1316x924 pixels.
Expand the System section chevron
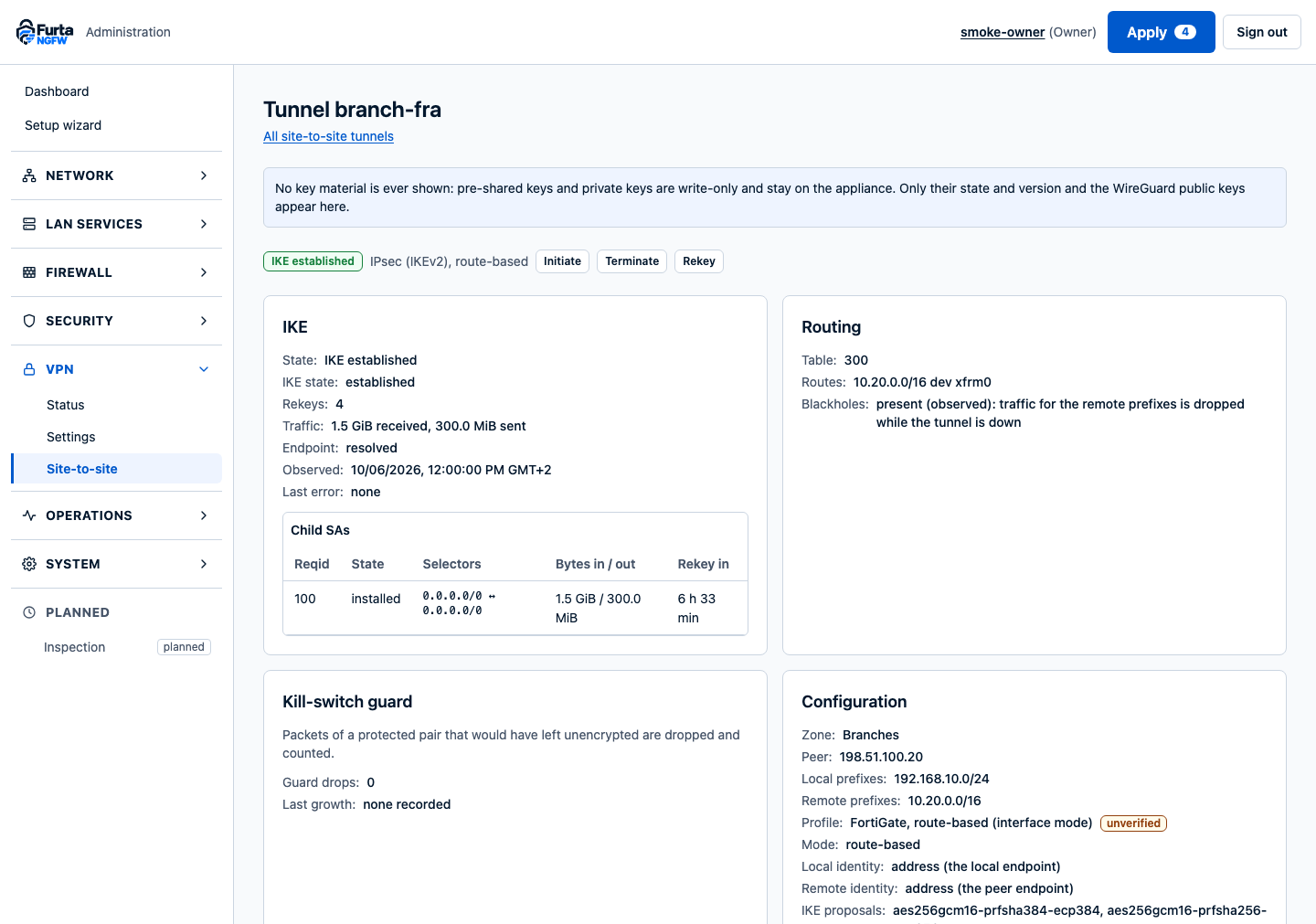[x=204, y=564]
